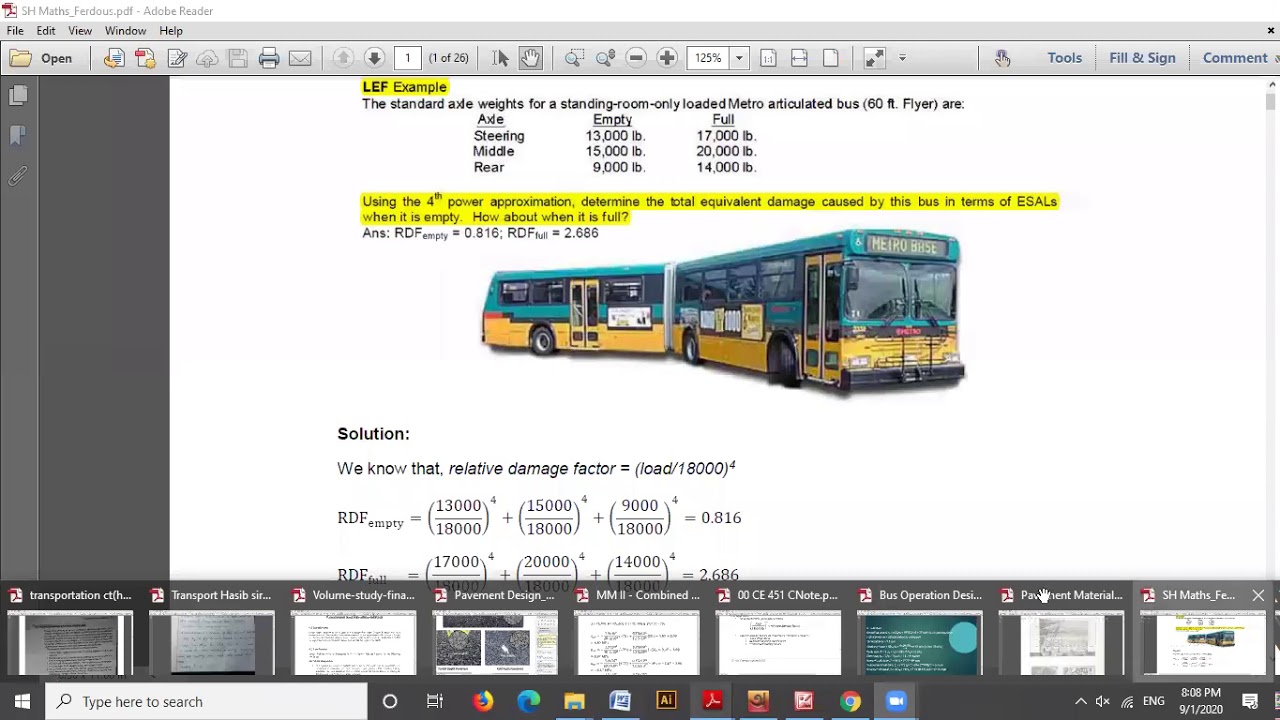The width and height of the screenshot is (1280, 720).
Task: Open Microsoft Word from the taskbar
Action: 620,701
